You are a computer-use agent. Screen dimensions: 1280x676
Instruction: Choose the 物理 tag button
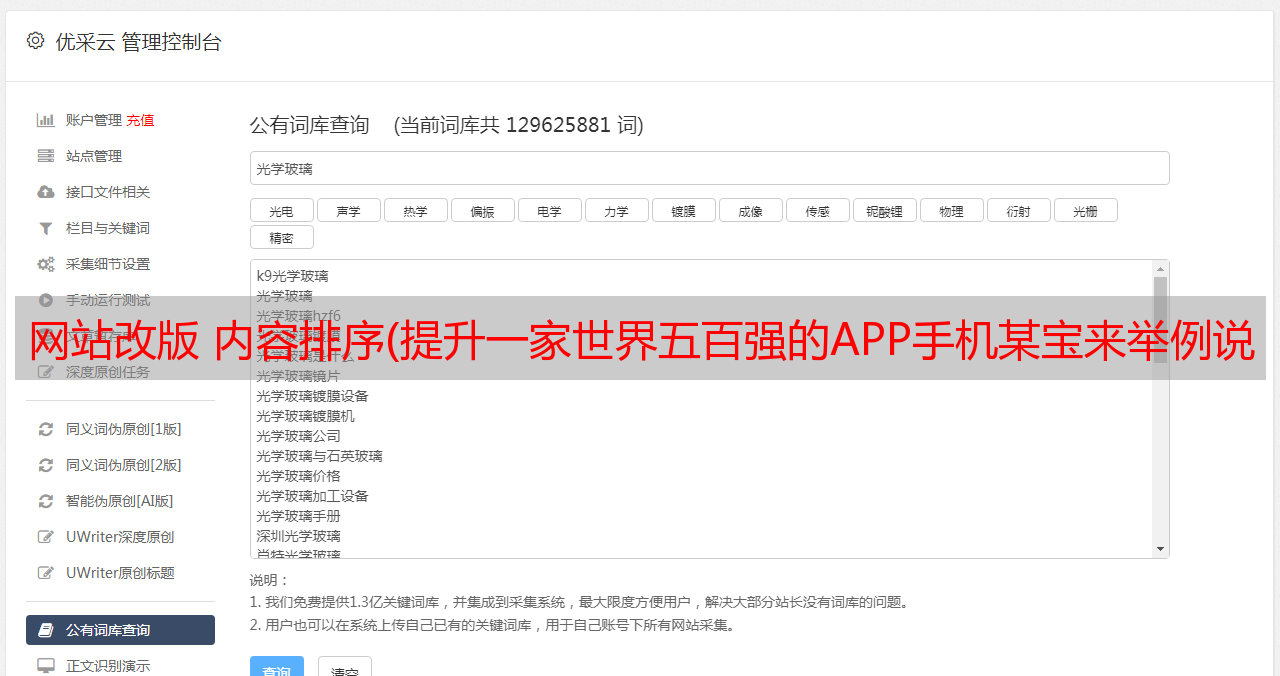coord(952,210)
